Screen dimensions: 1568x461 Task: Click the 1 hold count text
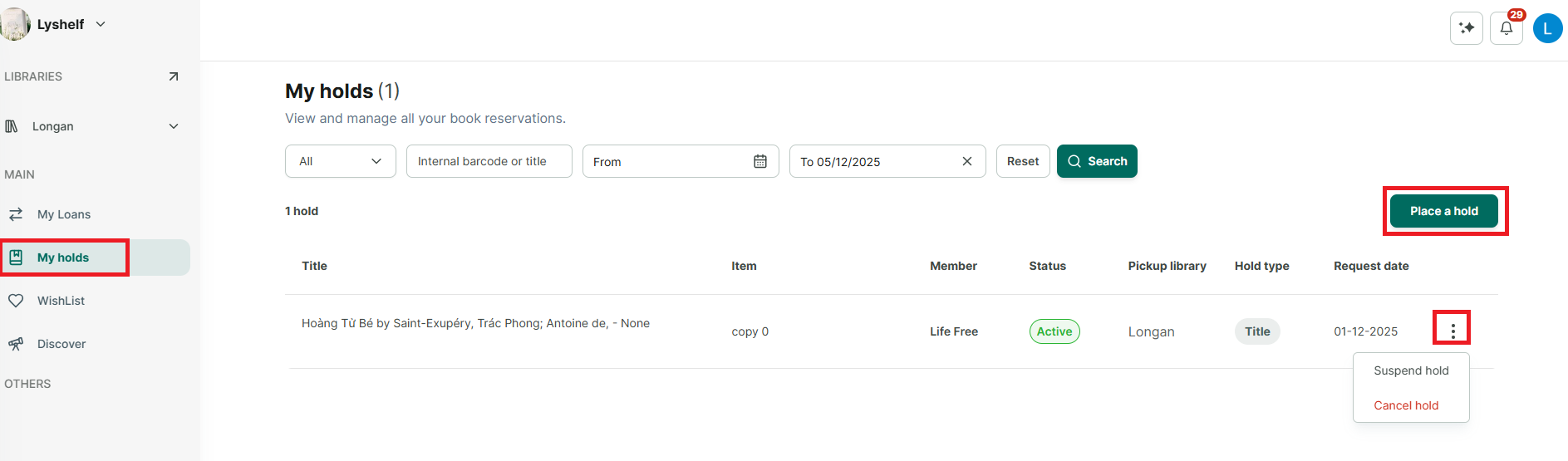click(302, 211)
